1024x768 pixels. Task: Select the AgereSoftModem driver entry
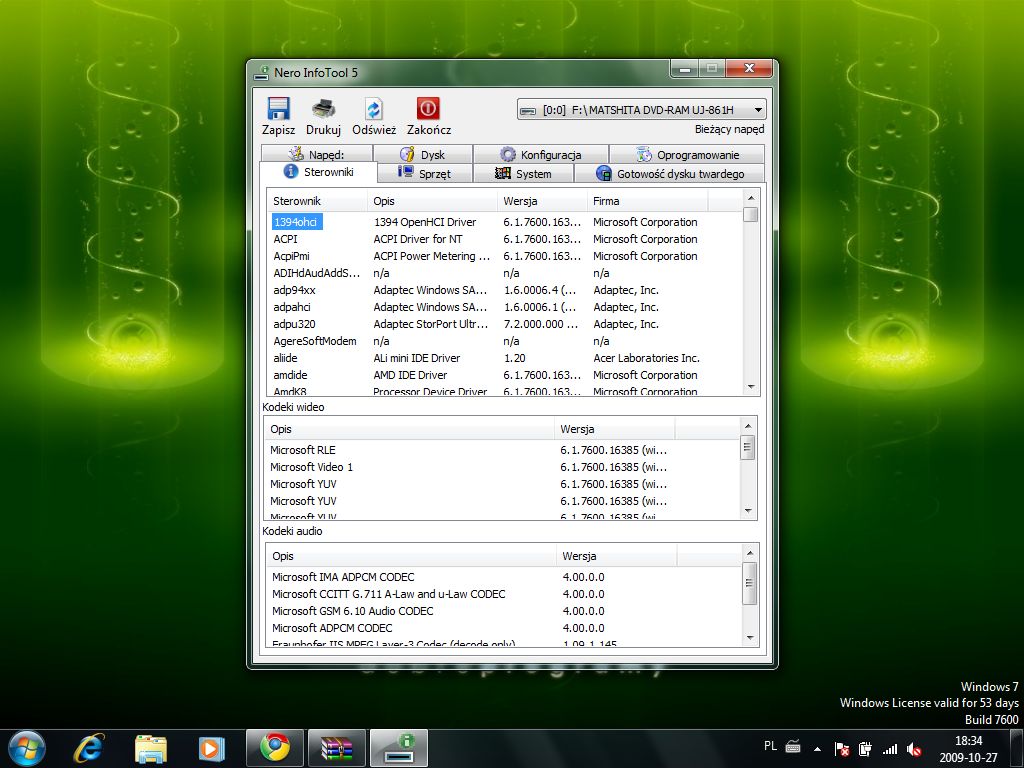504,341
